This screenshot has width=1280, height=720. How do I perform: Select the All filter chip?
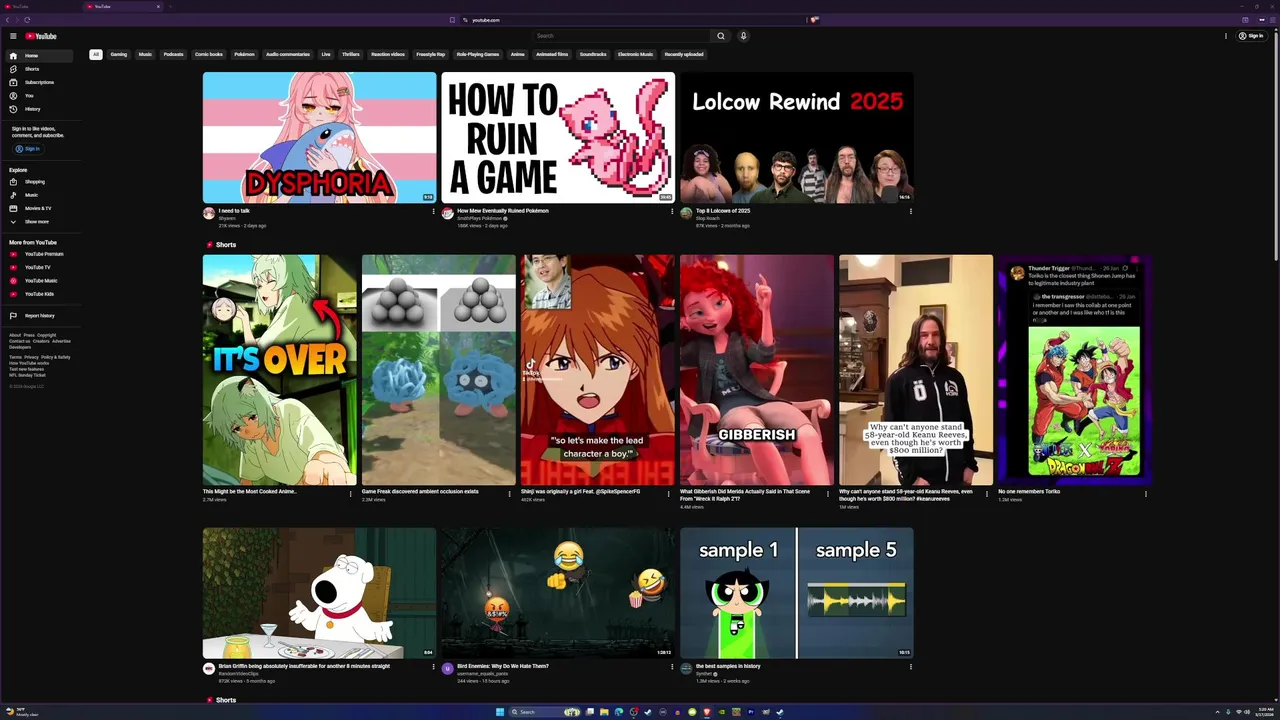pos(96,54)
